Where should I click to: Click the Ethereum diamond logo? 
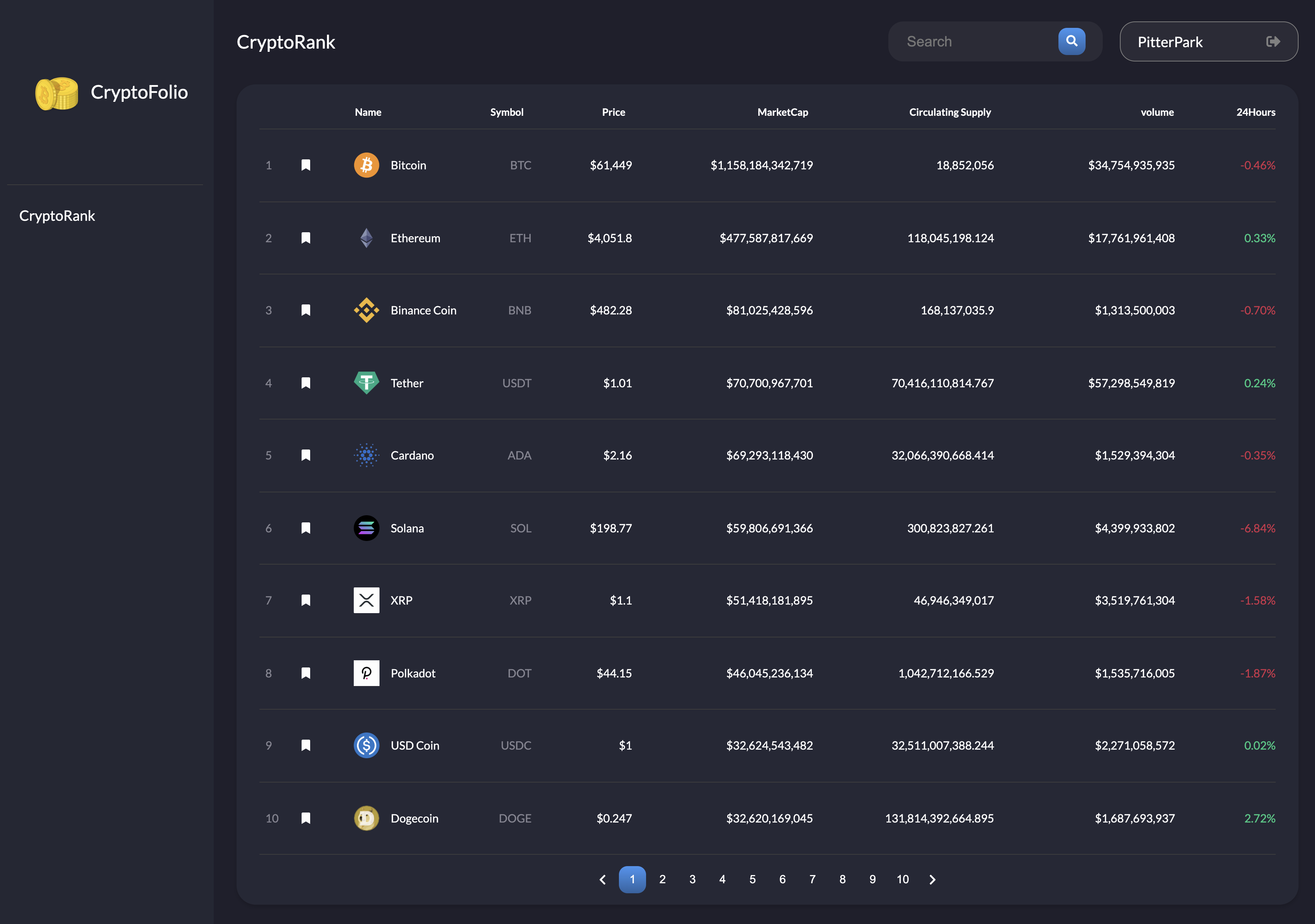[367, 238]
